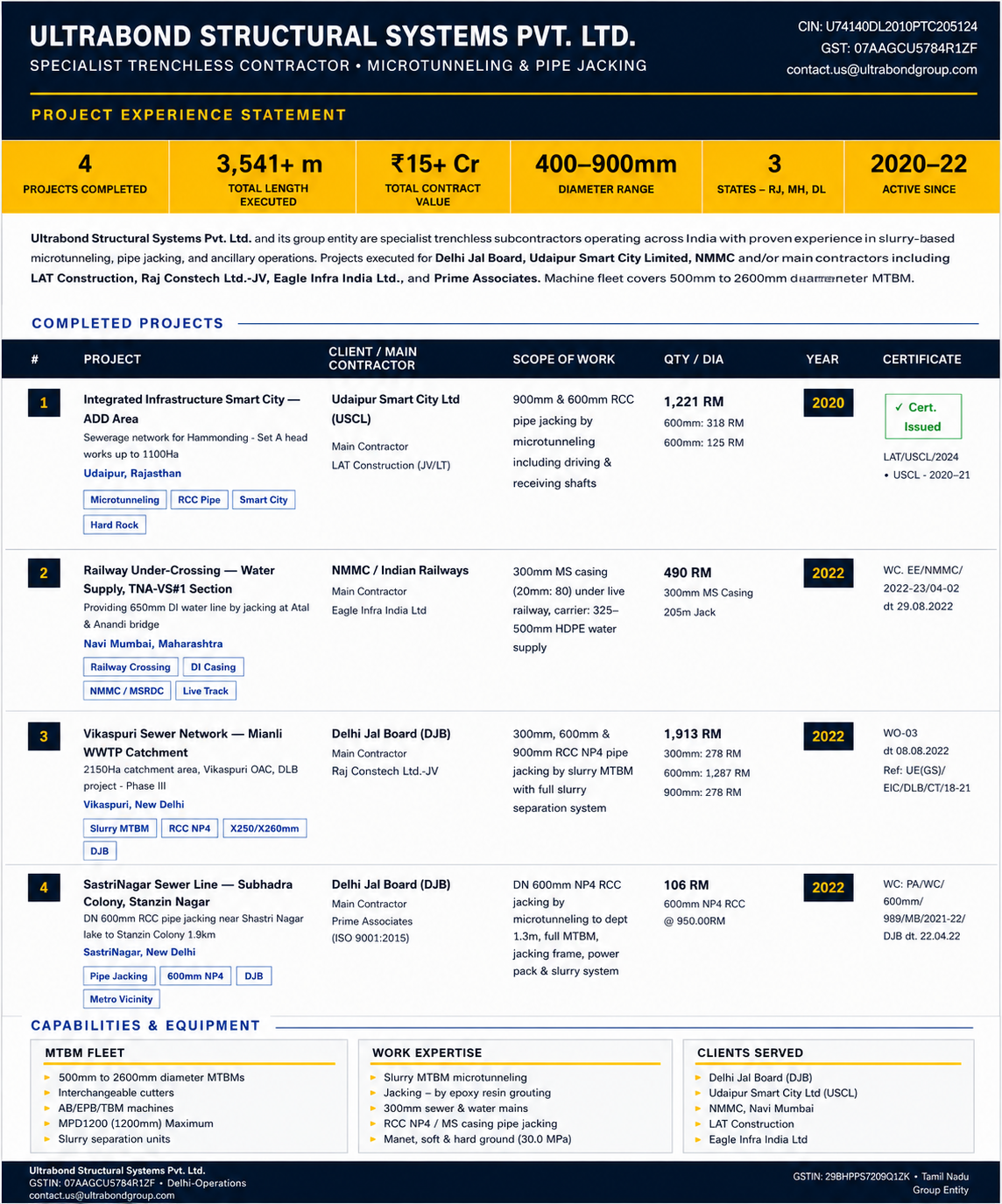Click the DJB tag in project 3
This screenshot has width=1002, height=1204.
(x=100, y=851)
